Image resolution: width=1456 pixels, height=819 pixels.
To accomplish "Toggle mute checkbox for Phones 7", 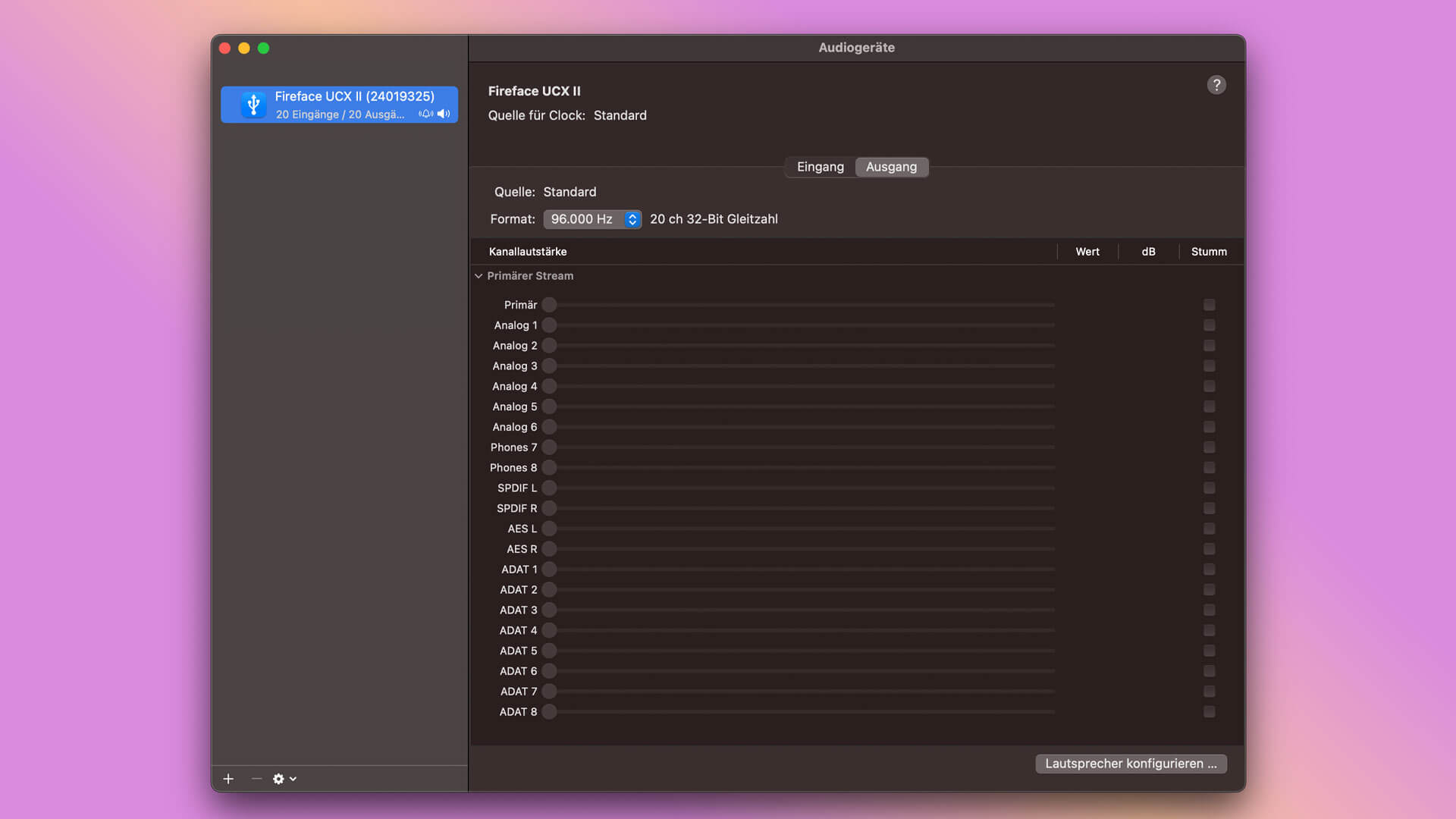I will [1209, 447].
